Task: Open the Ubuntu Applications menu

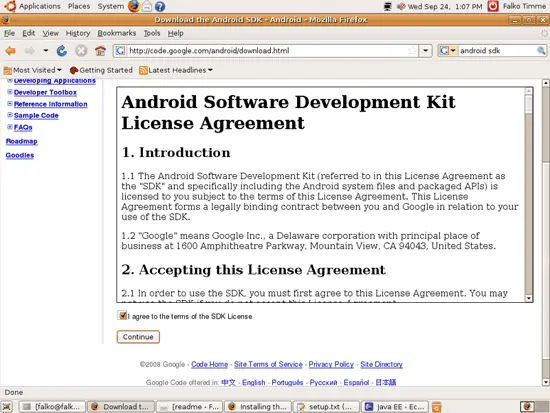Action: (x=33, y=6)
